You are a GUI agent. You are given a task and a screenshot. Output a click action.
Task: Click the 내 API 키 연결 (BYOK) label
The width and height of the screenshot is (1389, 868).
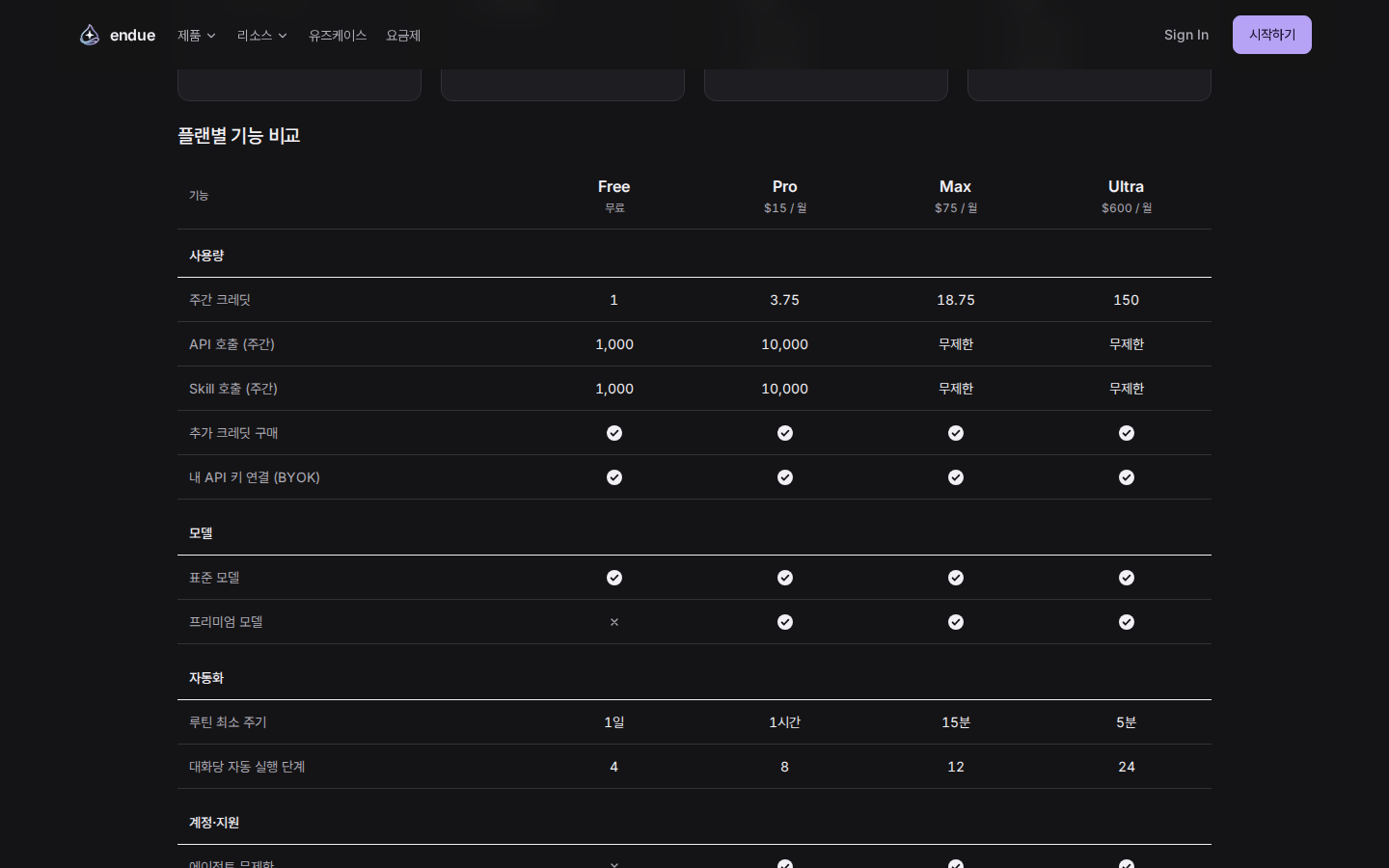click(x=255, y=477)
